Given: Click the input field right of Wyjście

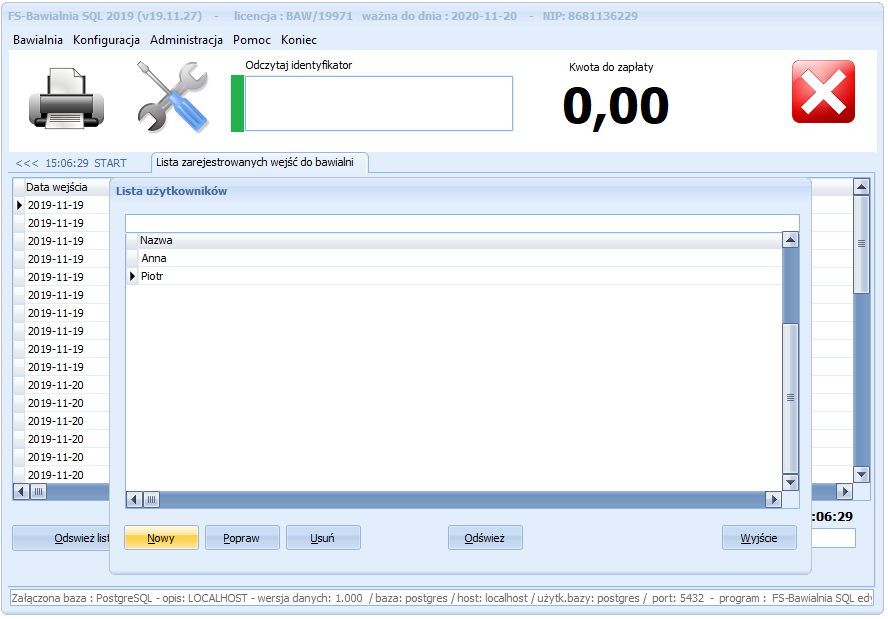Looking at the screenshot, I should (x=833, y=538).
